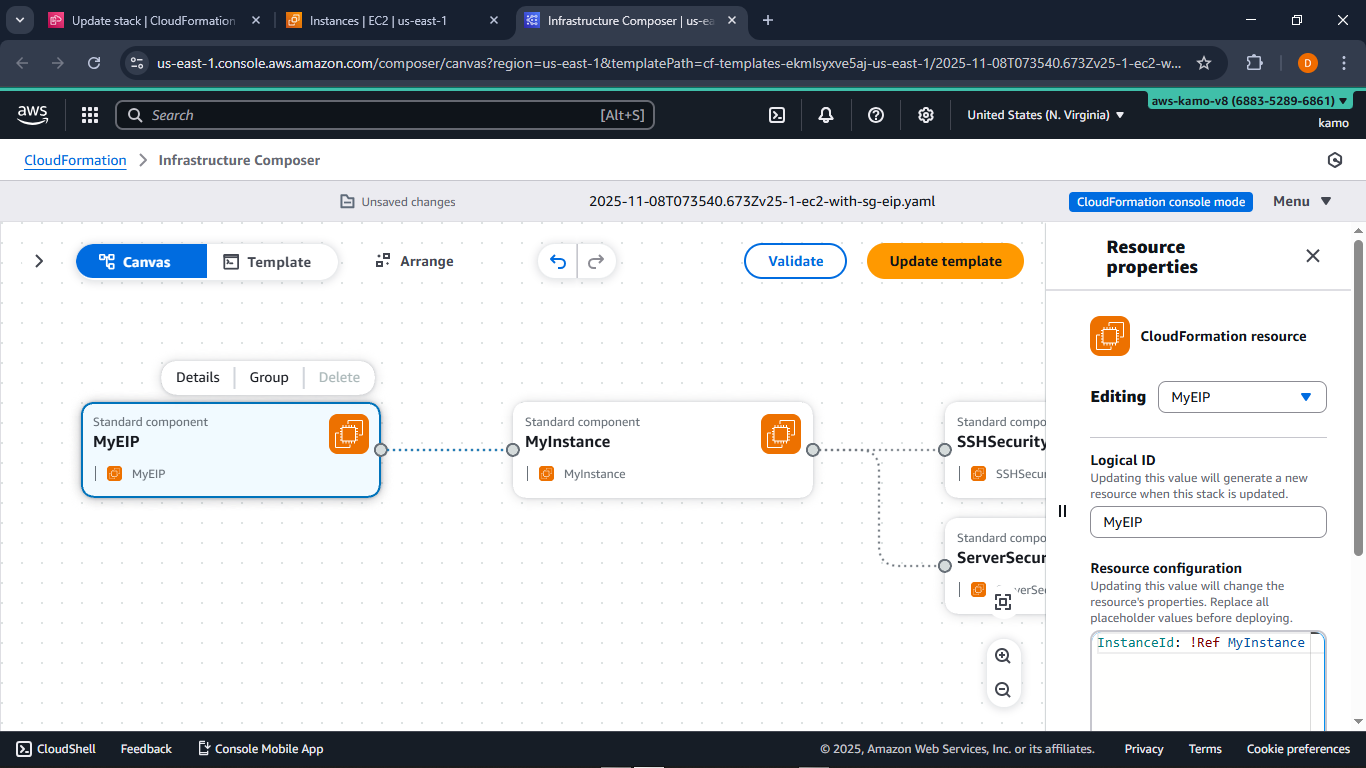Expand the left components panel
Image resolution: width=1366 pixels, height=768 pixels.
tap(39, 261)
